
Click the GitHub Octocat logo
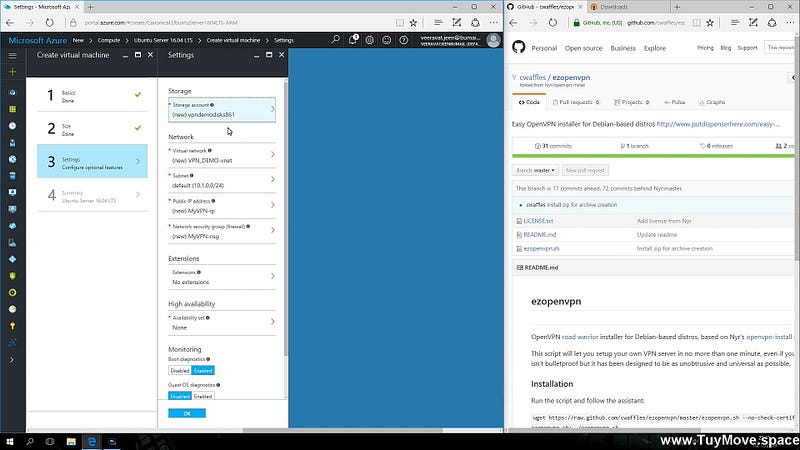pyautogui.click(x=518, y=47)
